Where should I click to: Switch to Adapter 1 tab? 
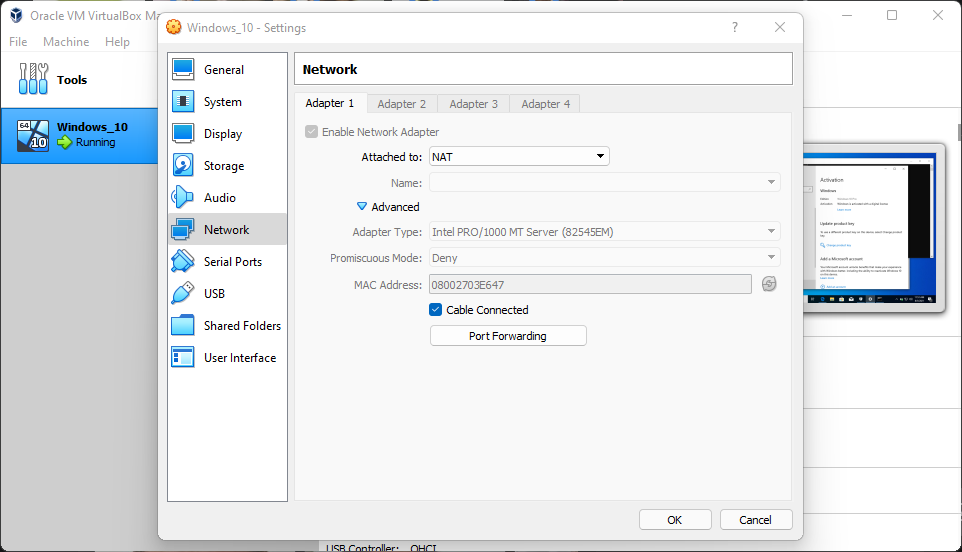pos(330,103)
